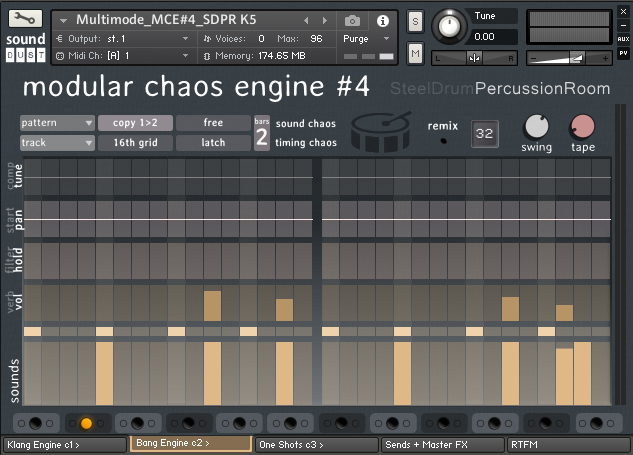
Task: Expand instrument name dropdown arrow
Action: (x=63, y=20)
